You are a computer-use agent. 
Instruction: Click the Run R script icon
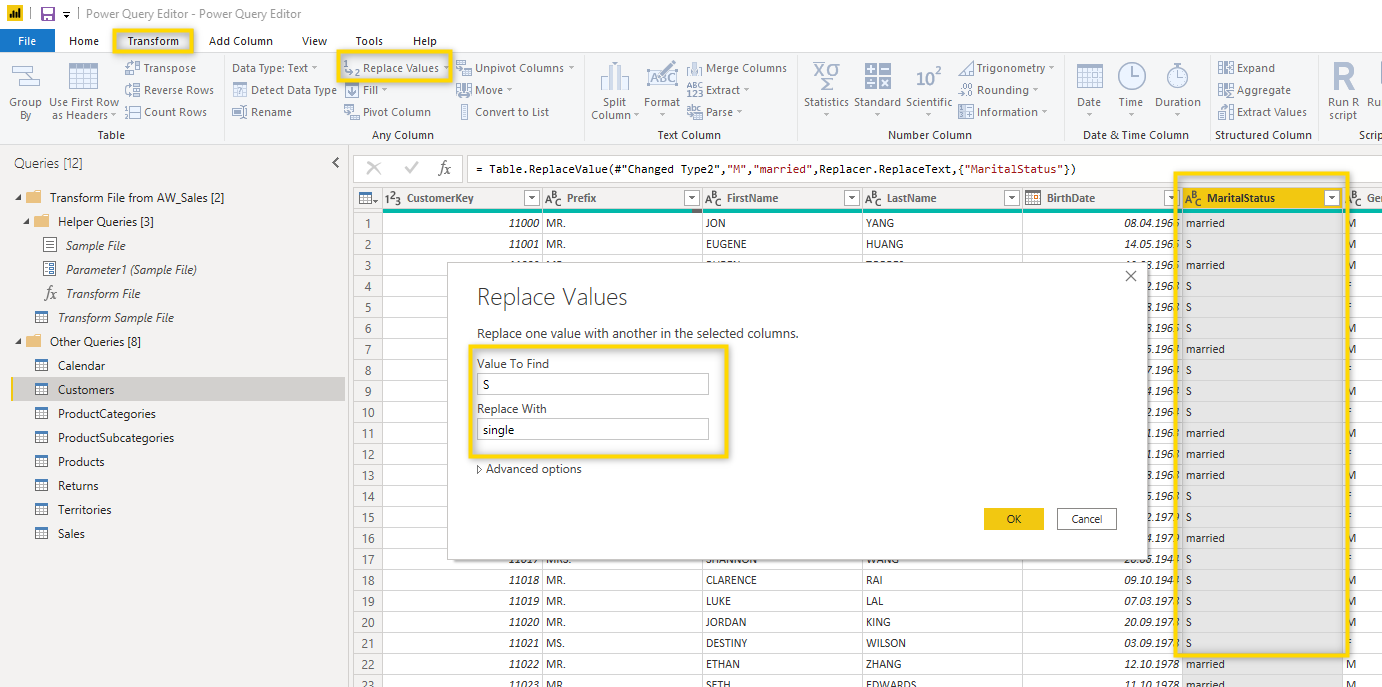pyautogui.click(x=1343, y=78)
